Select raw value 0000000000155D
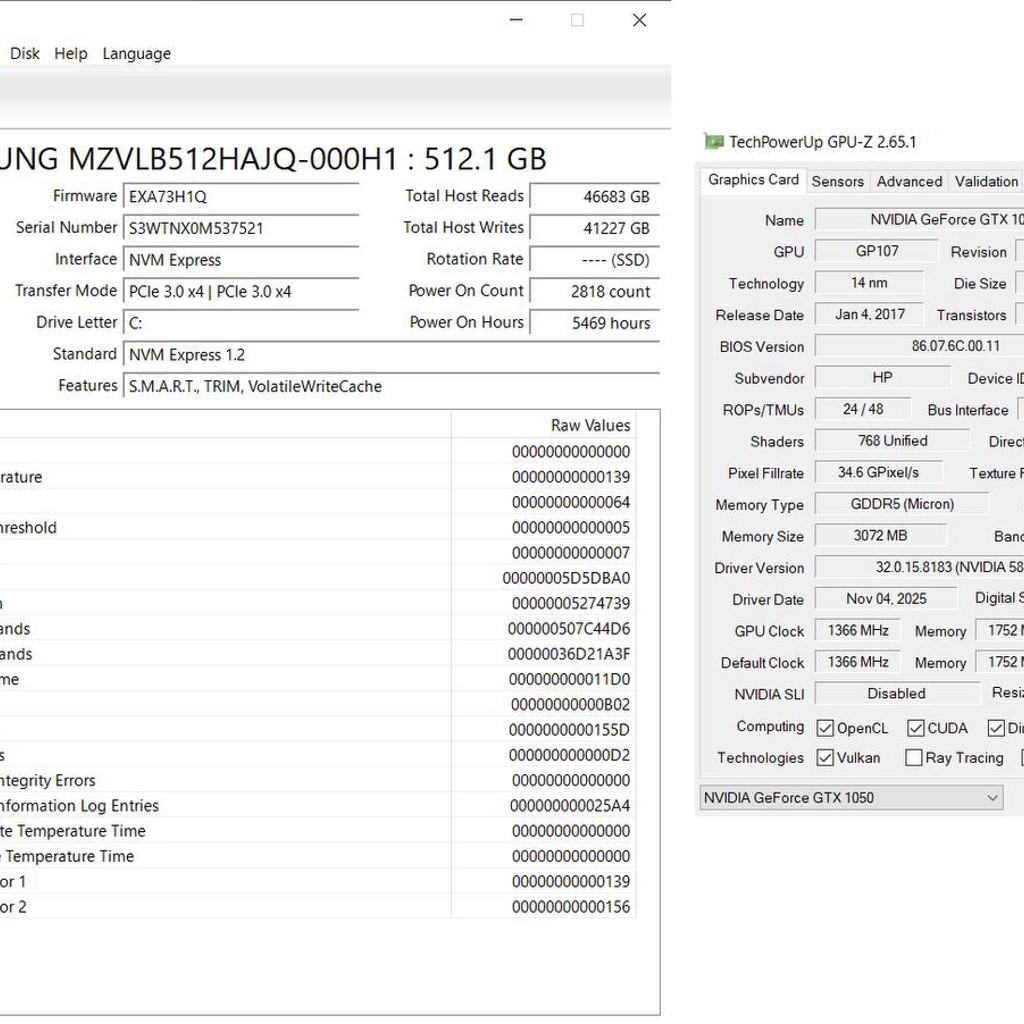 (x=569, y=730)
